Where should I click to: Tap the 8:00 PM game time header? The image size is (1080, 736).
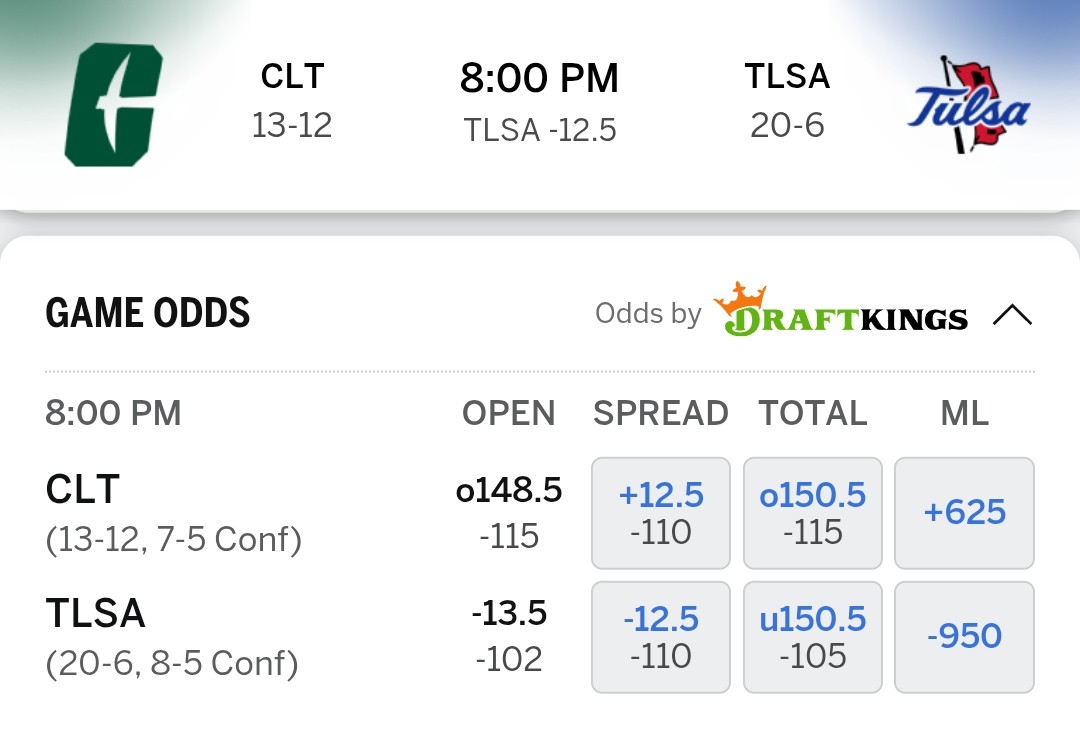(539, 79)
